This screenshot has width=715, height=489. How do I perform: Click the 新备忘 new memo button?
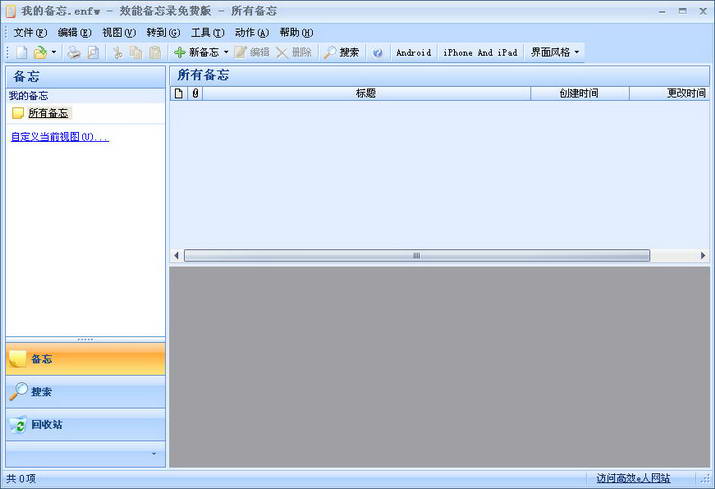coord(197,52)
